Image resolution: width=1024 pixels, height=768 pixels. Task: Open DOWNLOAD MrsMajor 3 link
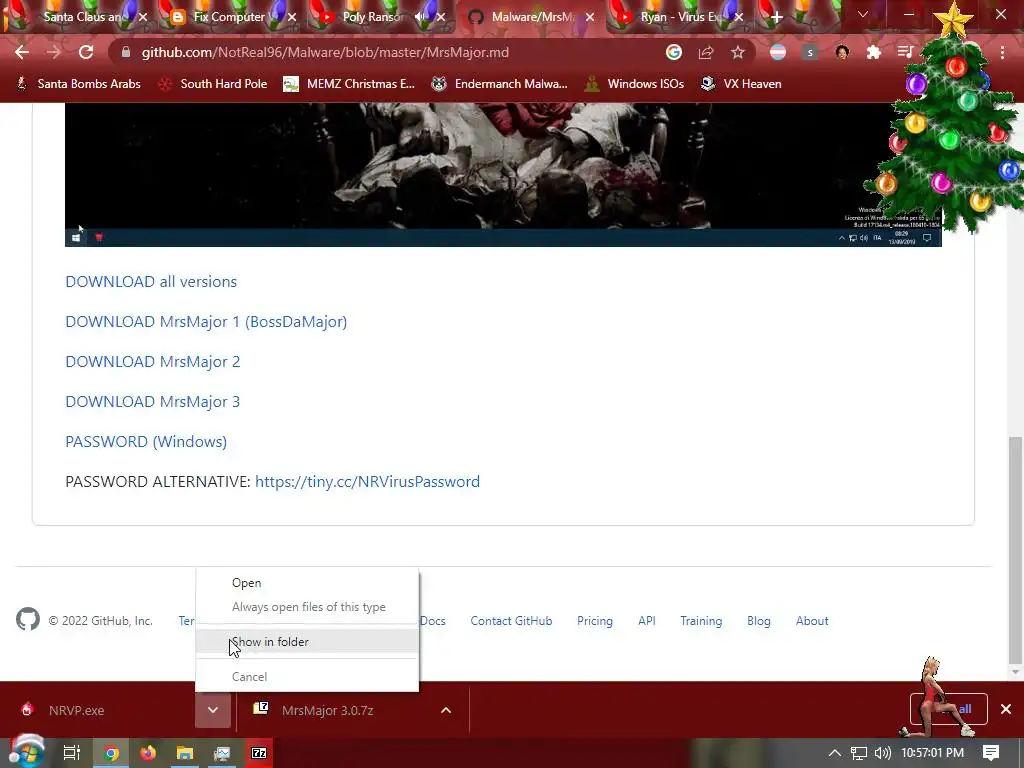click(x=153, y=401)
